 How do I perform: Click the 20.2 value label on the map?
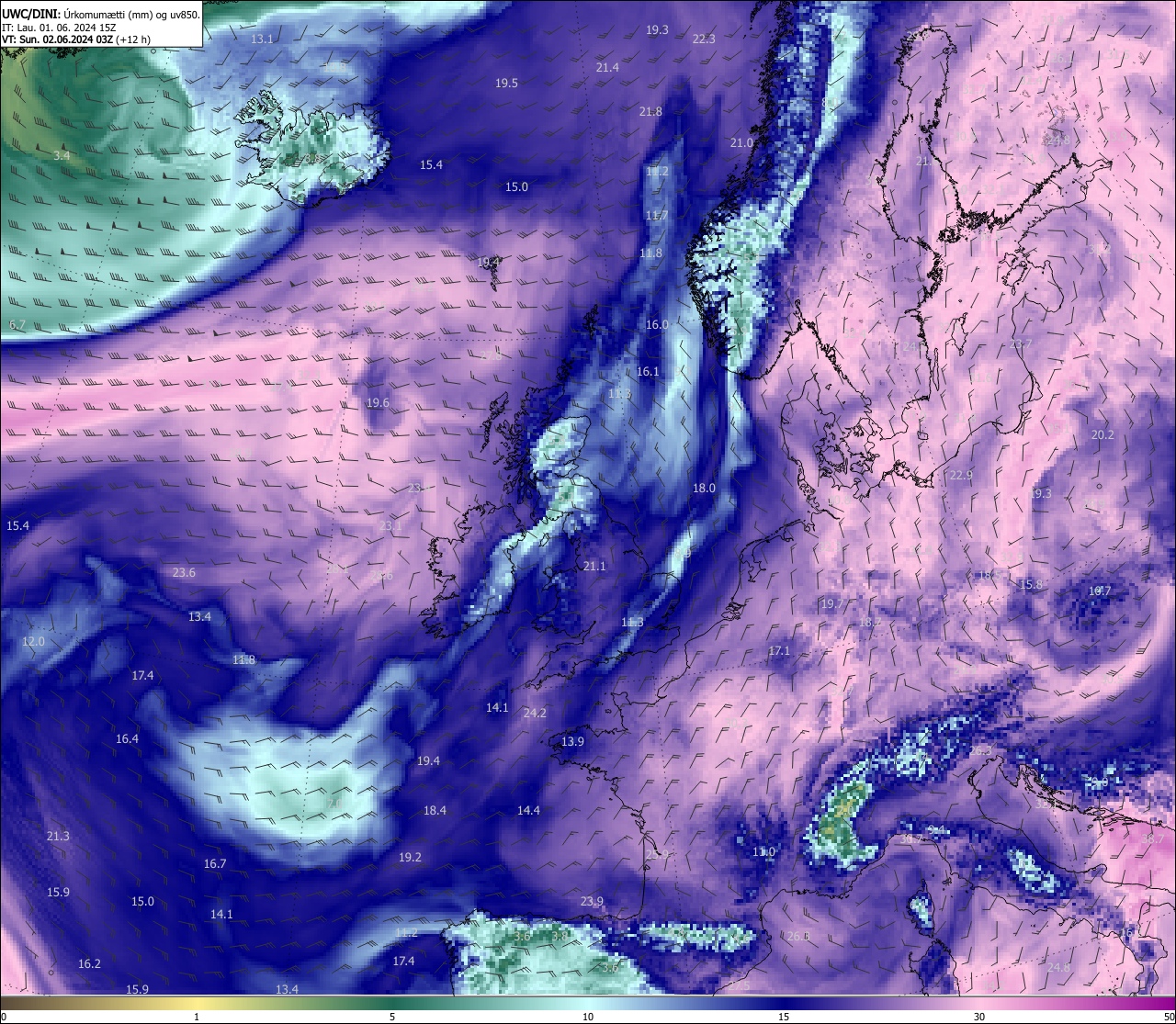(x=1102, y=434)
